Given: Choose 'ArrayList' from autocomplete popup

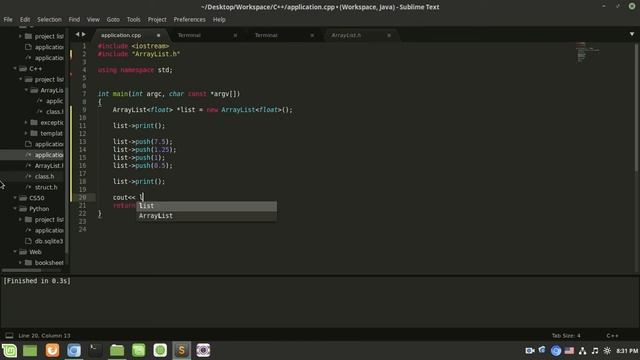Looking at the screenshot, I should pyautogui.click(x=207, y=216).
